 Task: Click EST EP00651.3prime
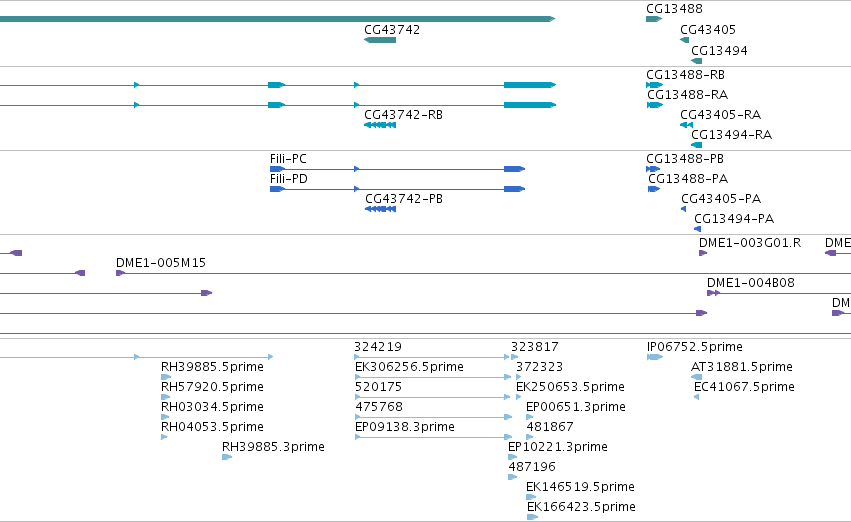click(x=576, y=408)
